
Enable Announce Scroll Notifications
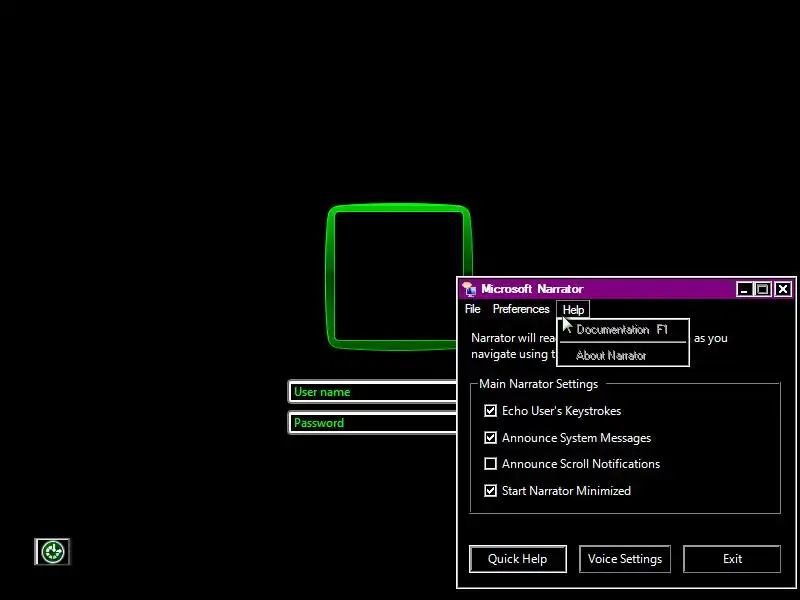coord(490,464)
